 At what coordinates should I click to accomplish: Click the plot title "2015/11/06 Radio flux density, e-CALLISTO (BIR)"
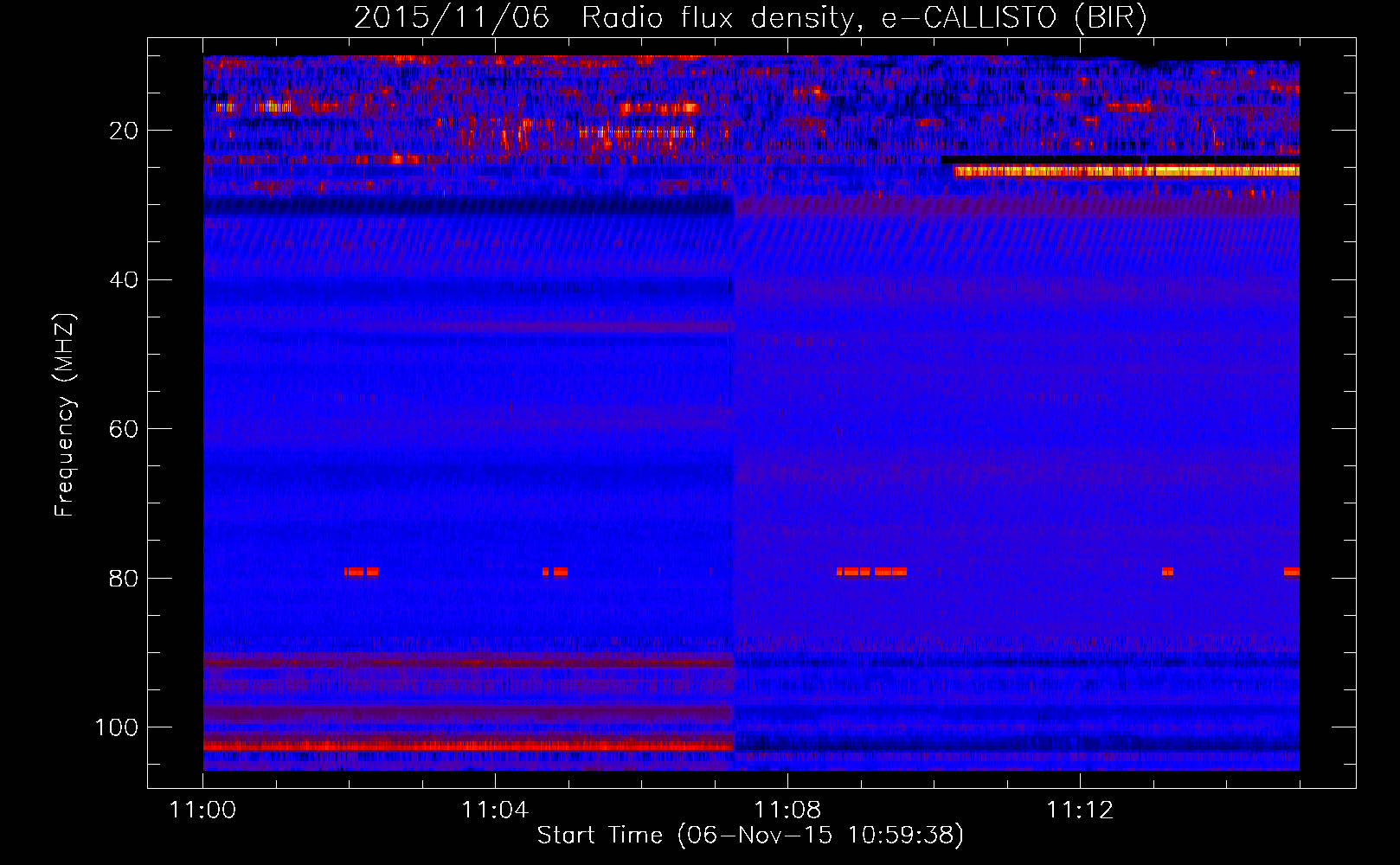(750, 17)
